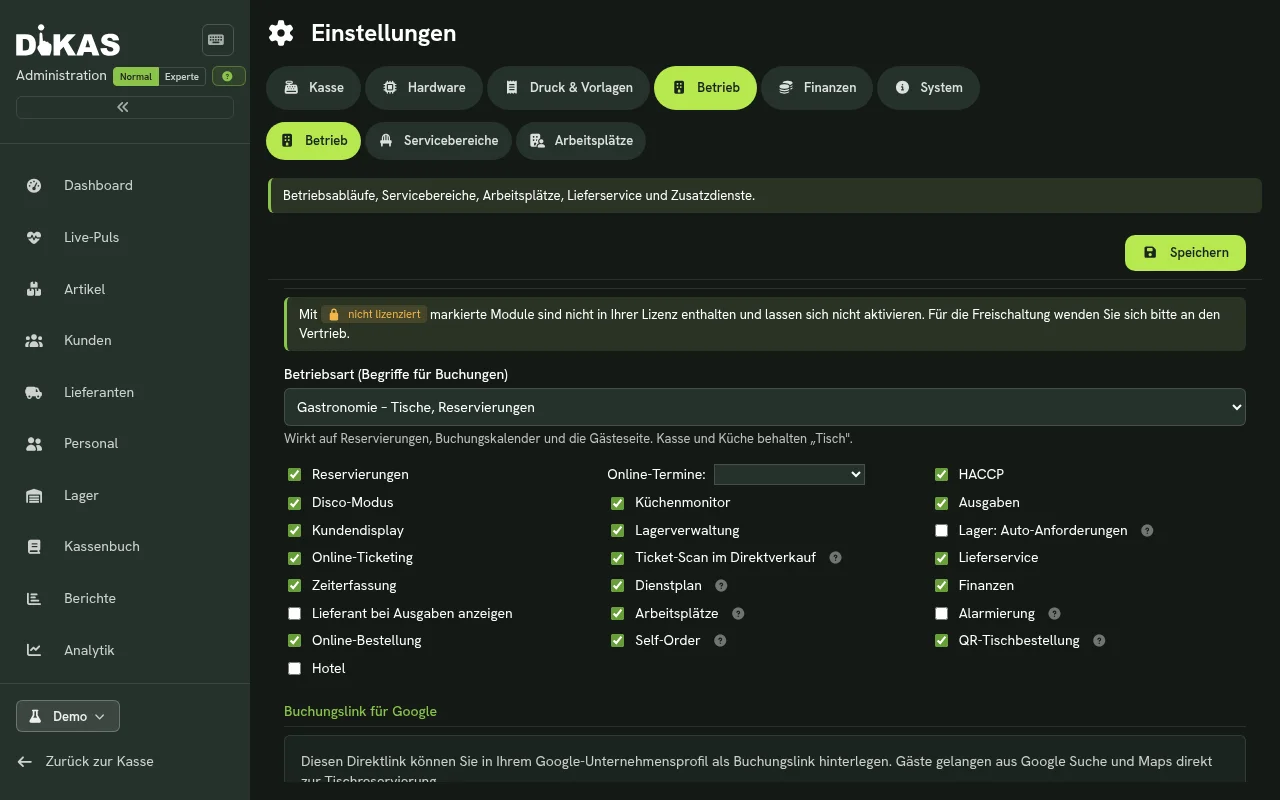This screenshot has width=1280, height=800.
Task: Switch administration mode to Experte
Action: pos(182,77)
